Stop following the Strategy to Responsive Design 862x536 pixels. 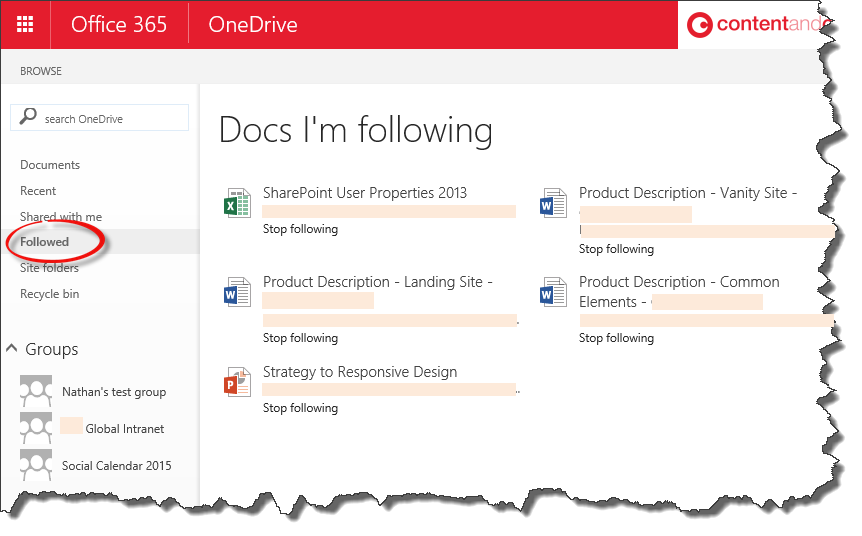point(300,408)
